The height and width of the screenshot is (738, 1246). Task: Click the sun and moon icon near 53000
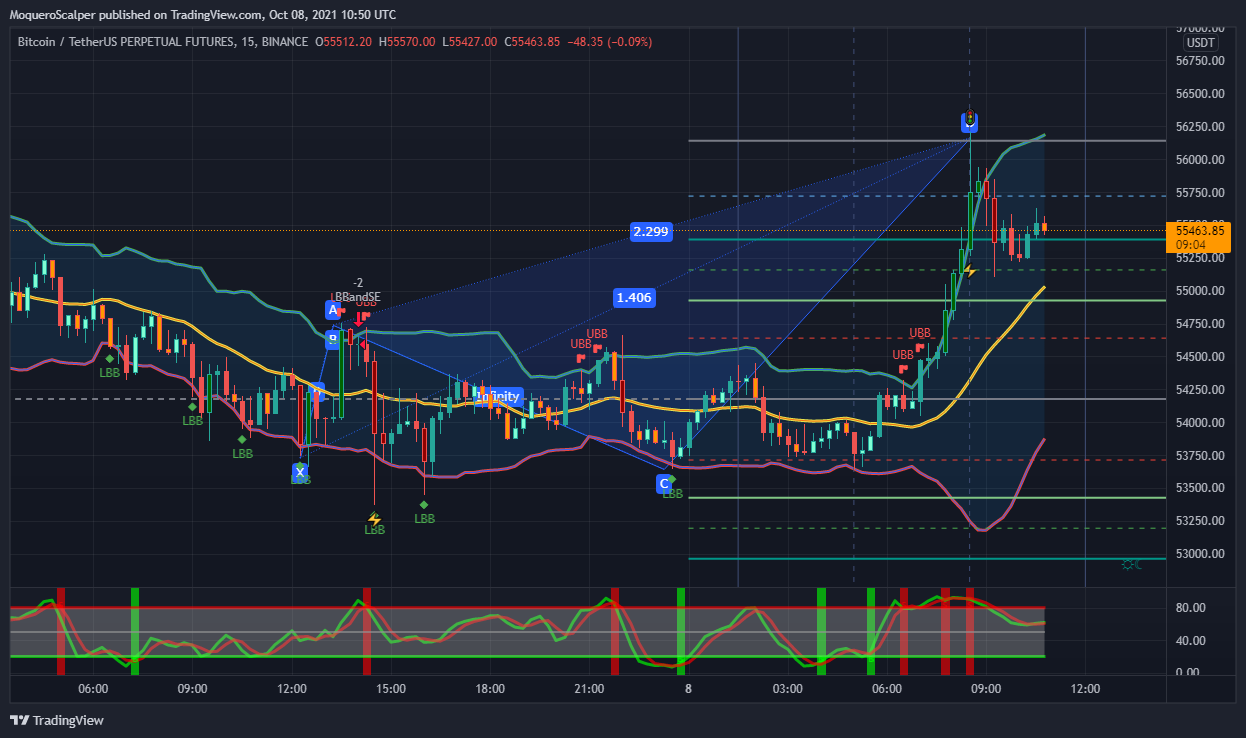pos(1132,565)
